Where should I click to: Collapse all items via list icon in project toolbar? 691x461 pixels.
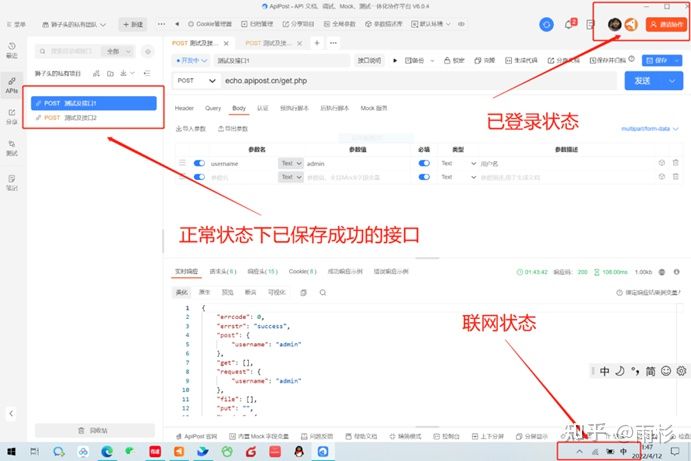tap(147, 73)
